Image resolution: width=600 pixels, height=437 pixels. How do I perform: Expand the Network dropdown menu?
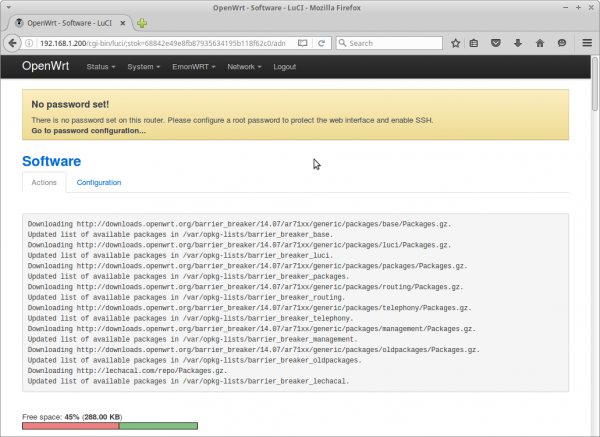(244, 67)
